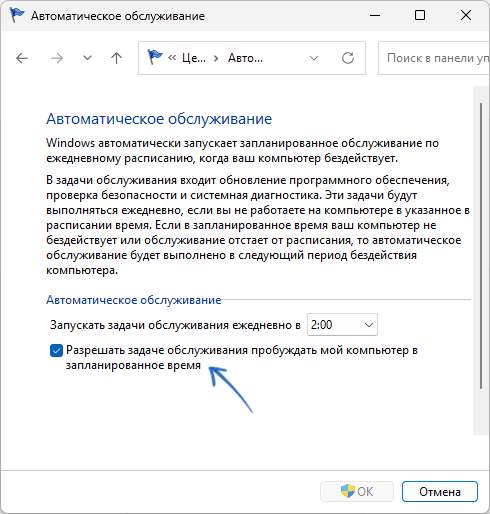Viewport: 490px width, 514px height.
Task: Open the "Це..." breadcrumb segment
Action: 194,58
